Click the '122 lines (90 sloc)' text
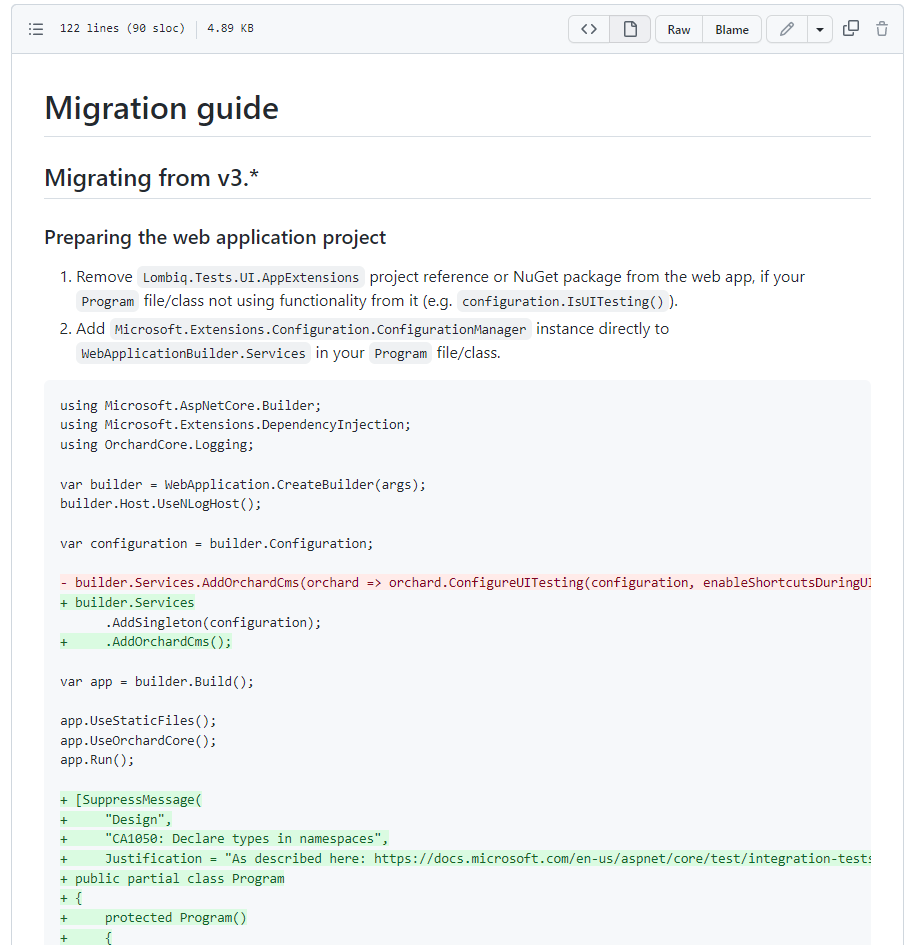 122,28
